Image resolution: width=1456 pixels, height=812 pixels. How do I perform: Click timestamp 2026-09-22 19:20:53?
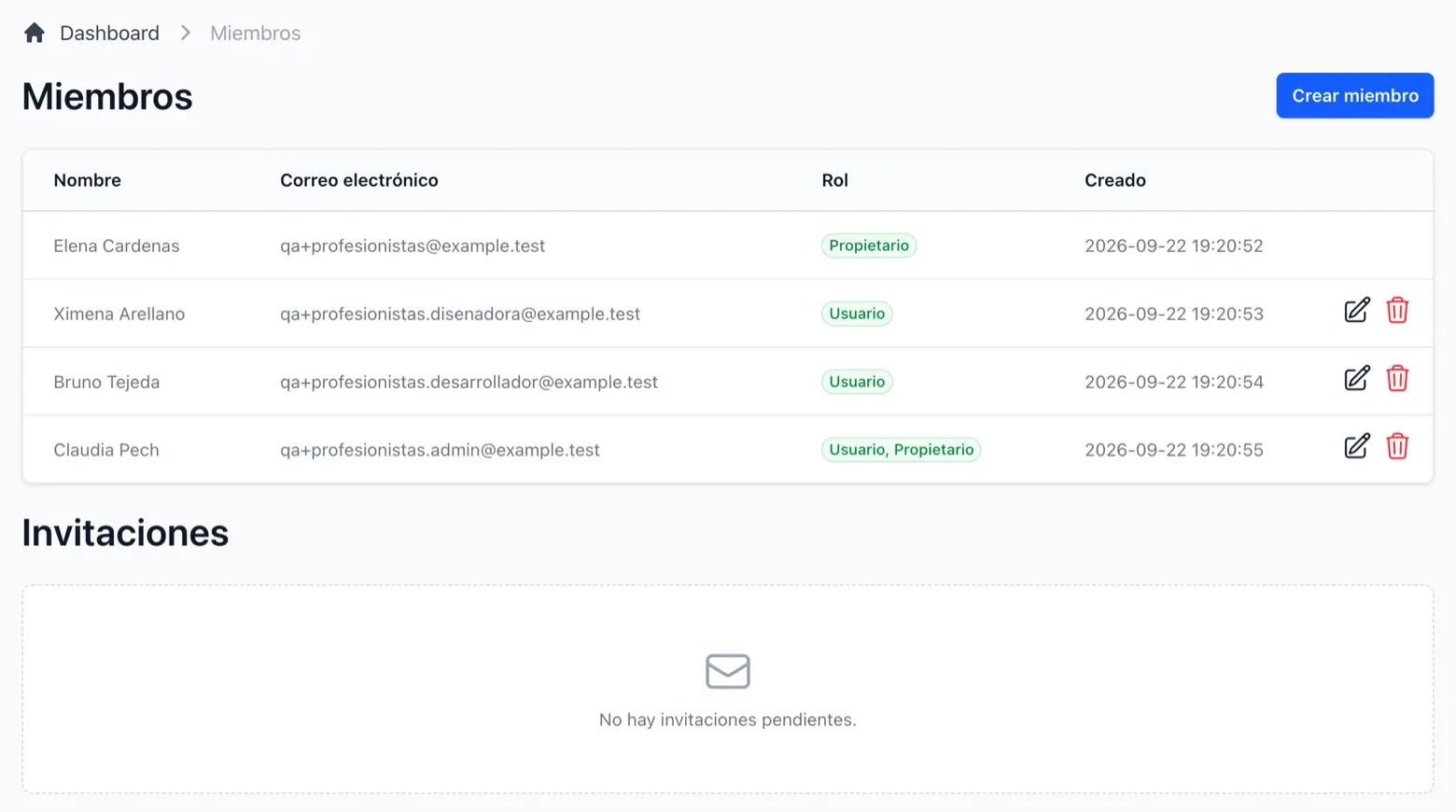(x=1174, y=314)
